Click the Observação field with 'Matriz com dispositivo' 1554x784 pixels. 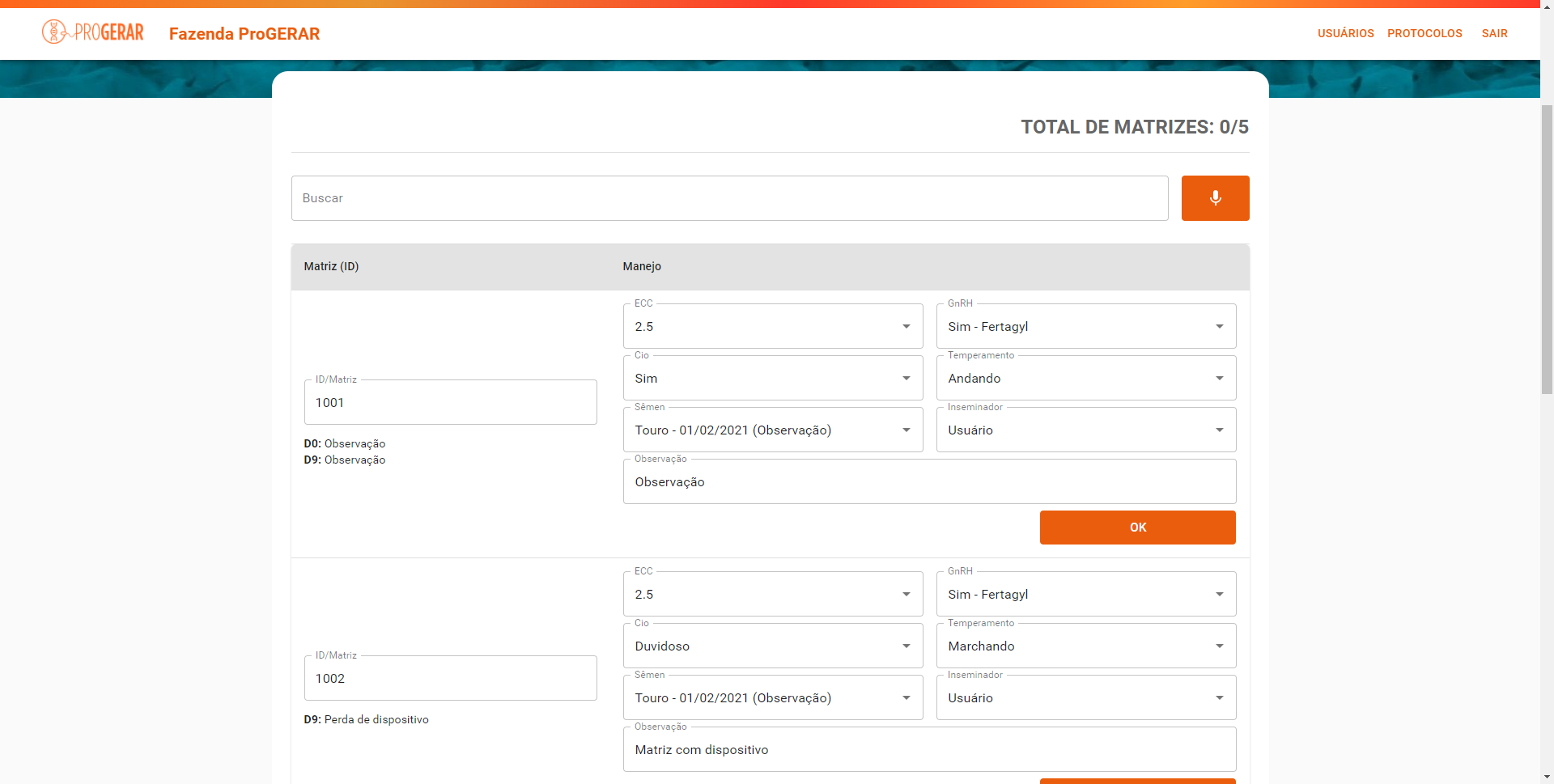[x=928, y=750]
